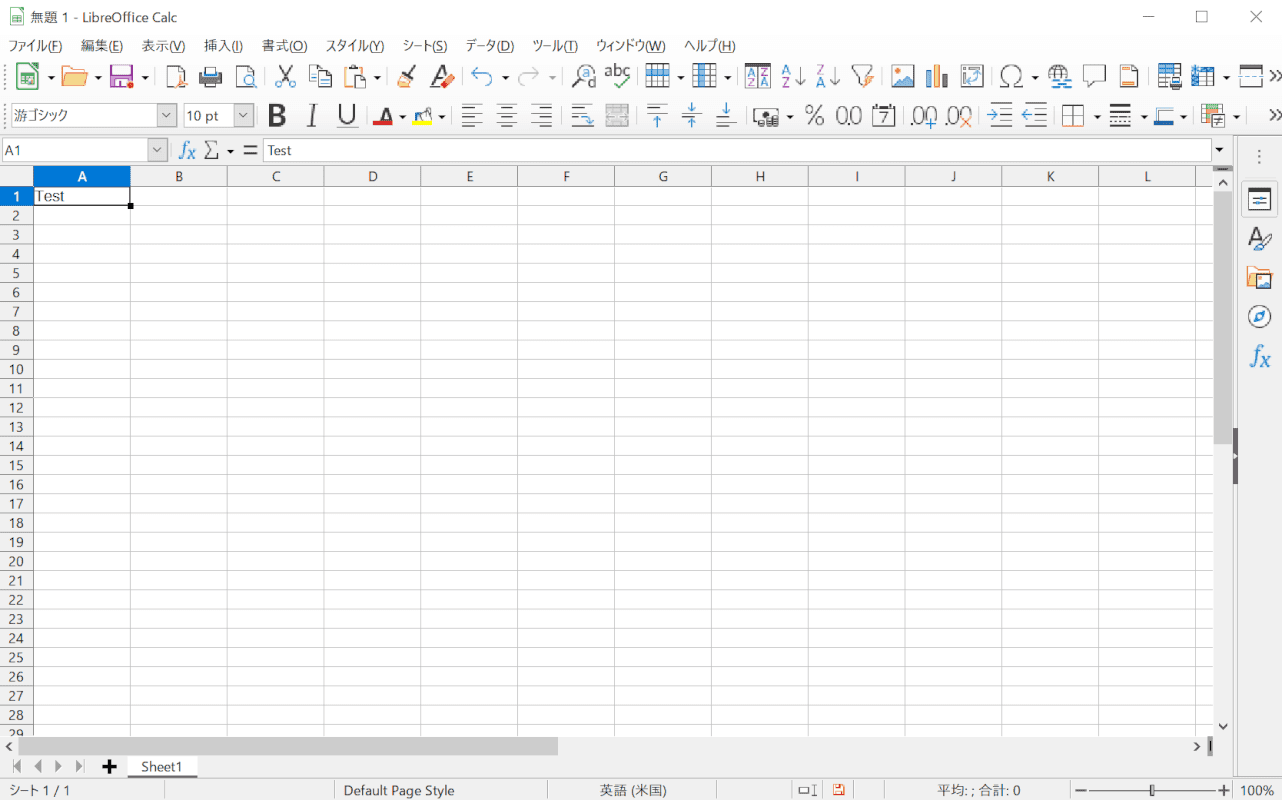Click the Function Wizard fx icon
1282x800 pixels.
click(187, 150)
